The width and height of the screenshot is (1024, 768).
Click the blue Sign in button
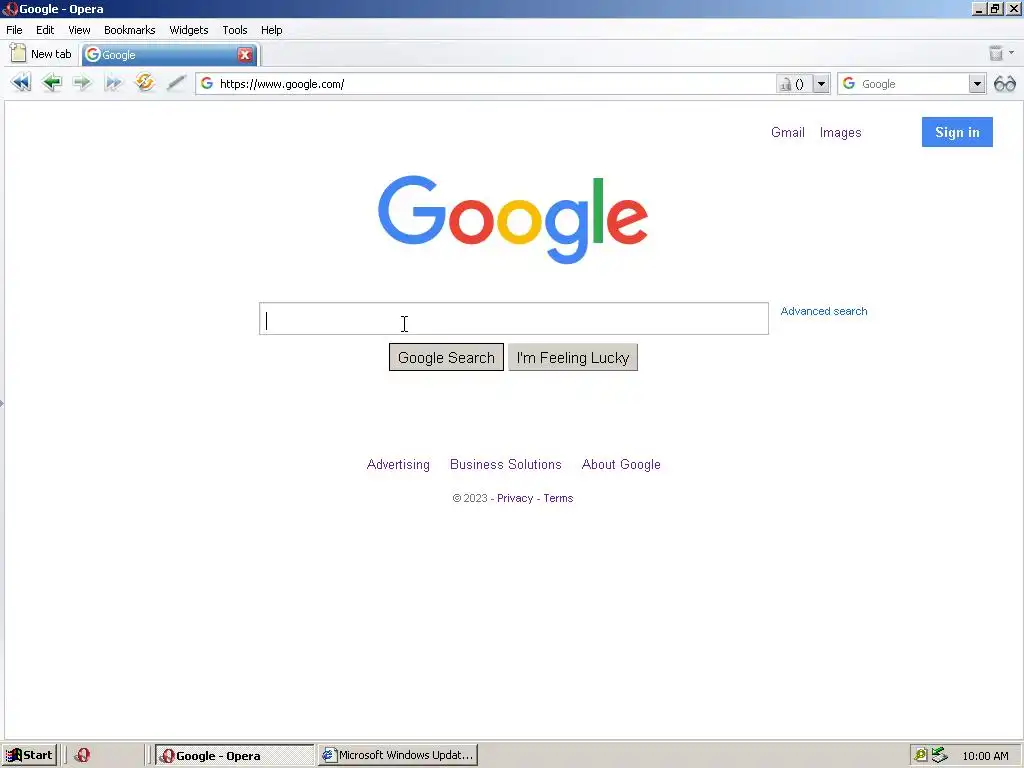957,132
